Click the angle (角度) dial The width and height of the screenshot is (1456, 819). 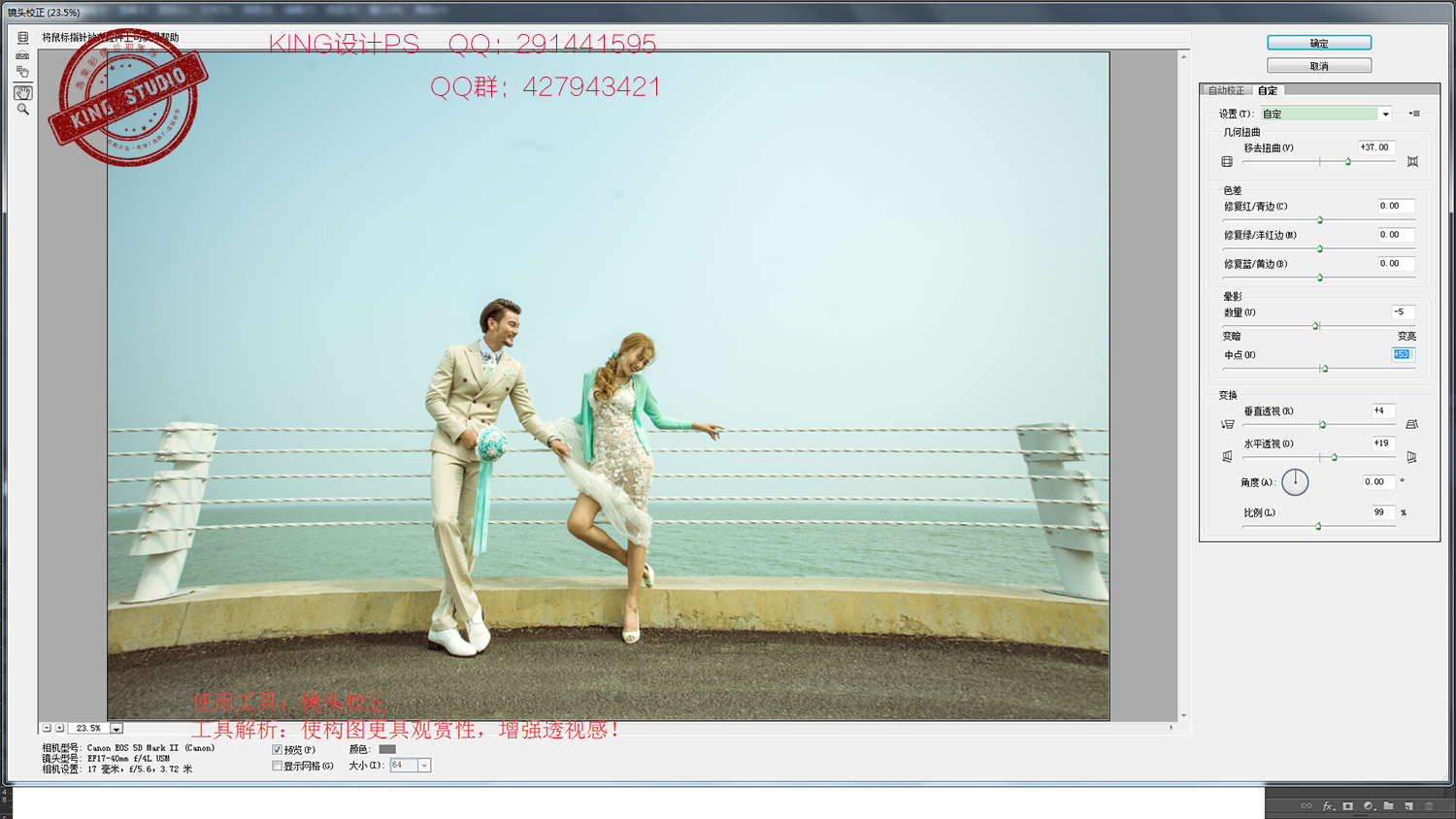point(1295,482)
